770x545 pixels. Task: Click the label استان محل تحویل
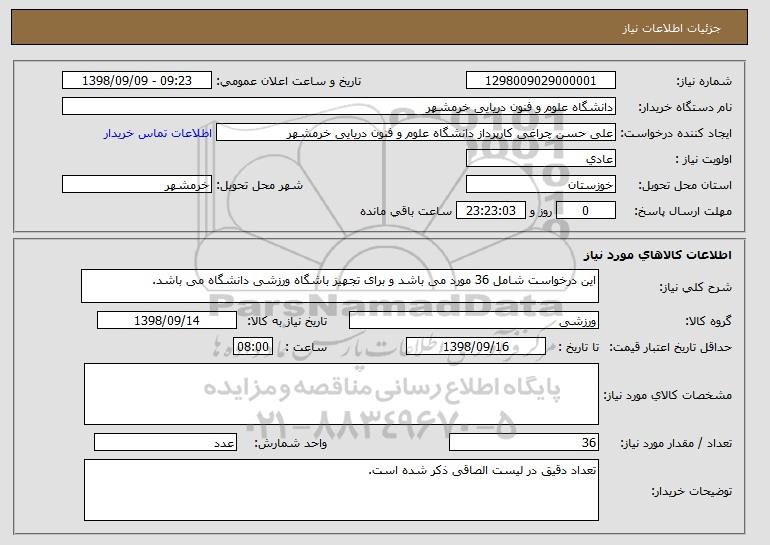(x=685, y=185)
